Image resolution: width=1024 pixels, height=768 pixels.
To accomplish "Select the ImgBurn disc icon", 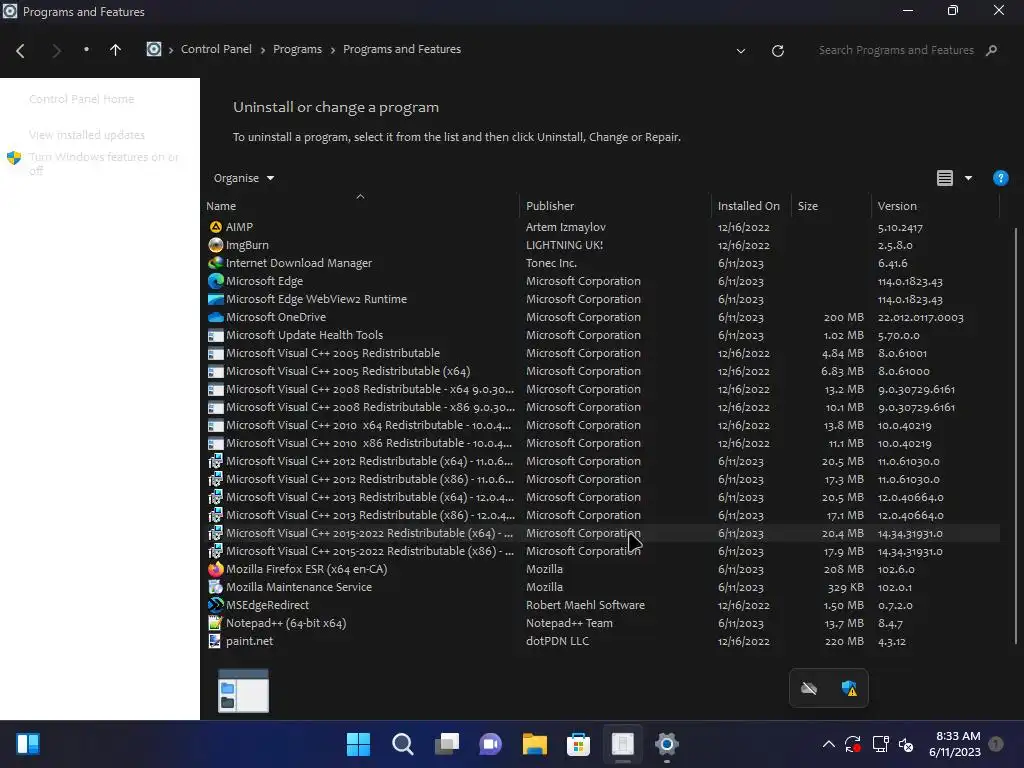I will tap(216, 245).
